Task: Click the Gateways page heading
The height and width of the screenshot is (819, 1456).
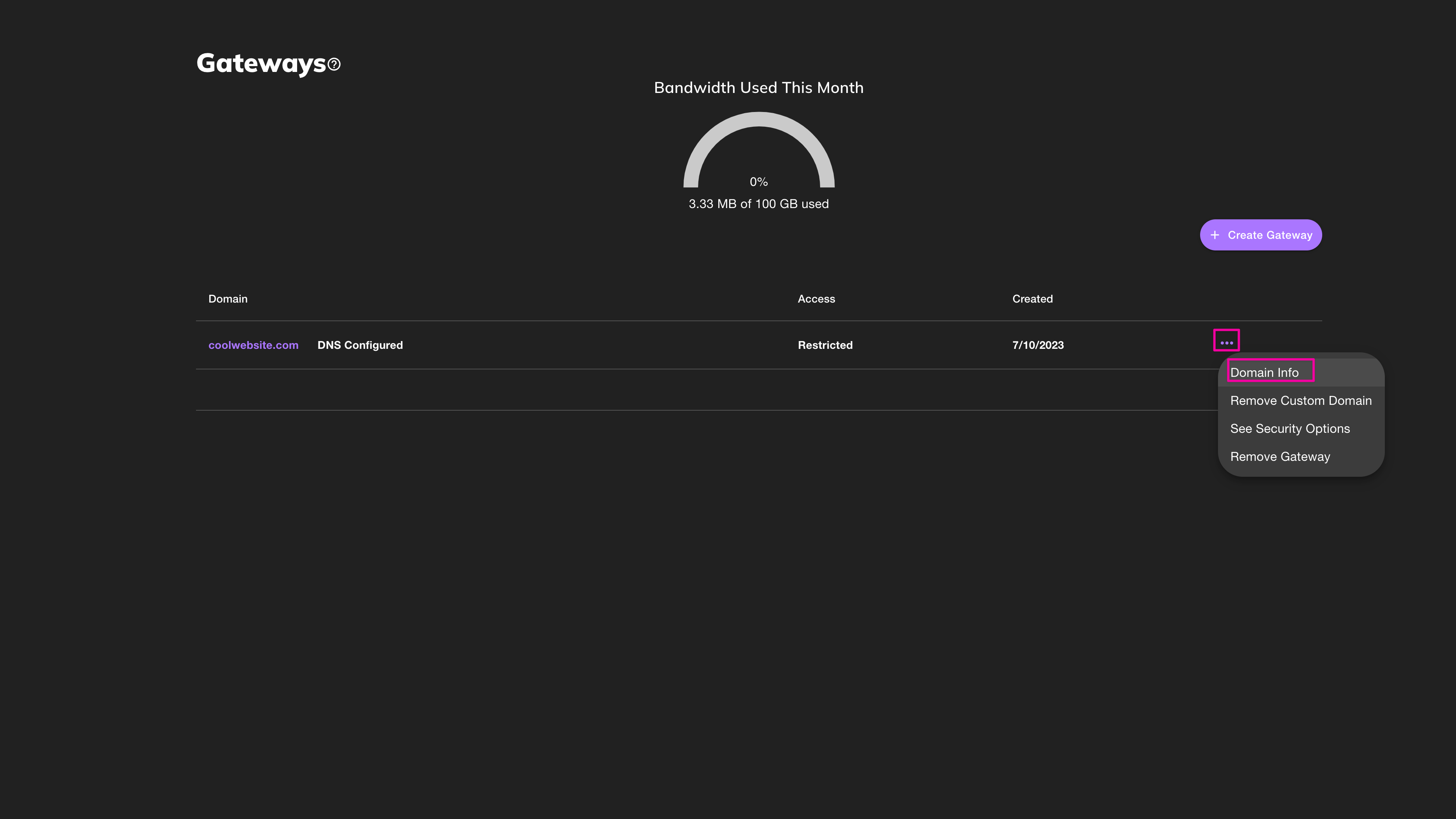Action: click(x=261, y=63)
